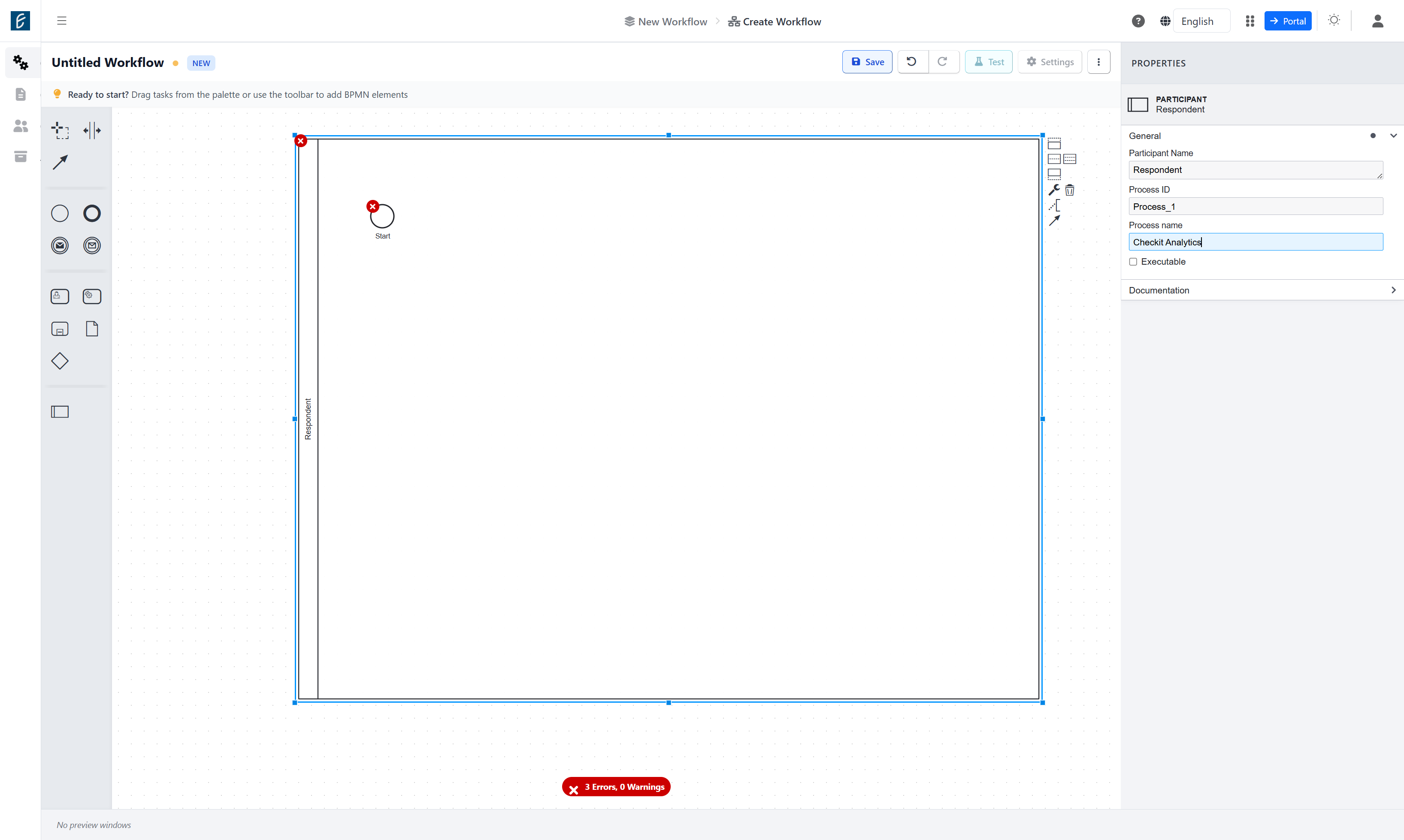Toggle the light/dark theme sun icon

[x=1334, y=20]
